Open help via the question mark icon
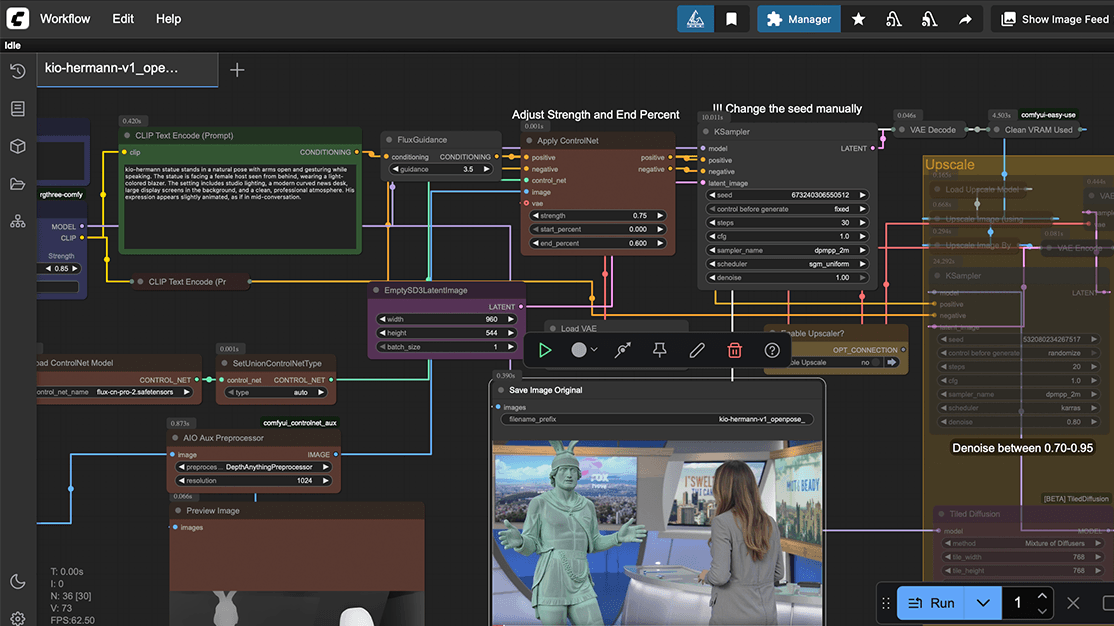The height and width of the screenshot is (626, 1114). point(770,350)
